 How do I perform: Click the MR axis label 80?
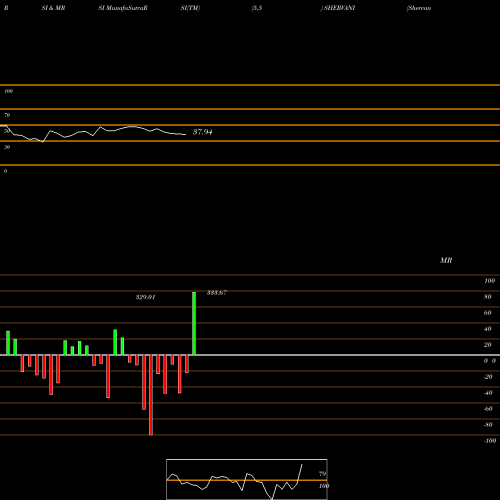[x=488, y=297]
